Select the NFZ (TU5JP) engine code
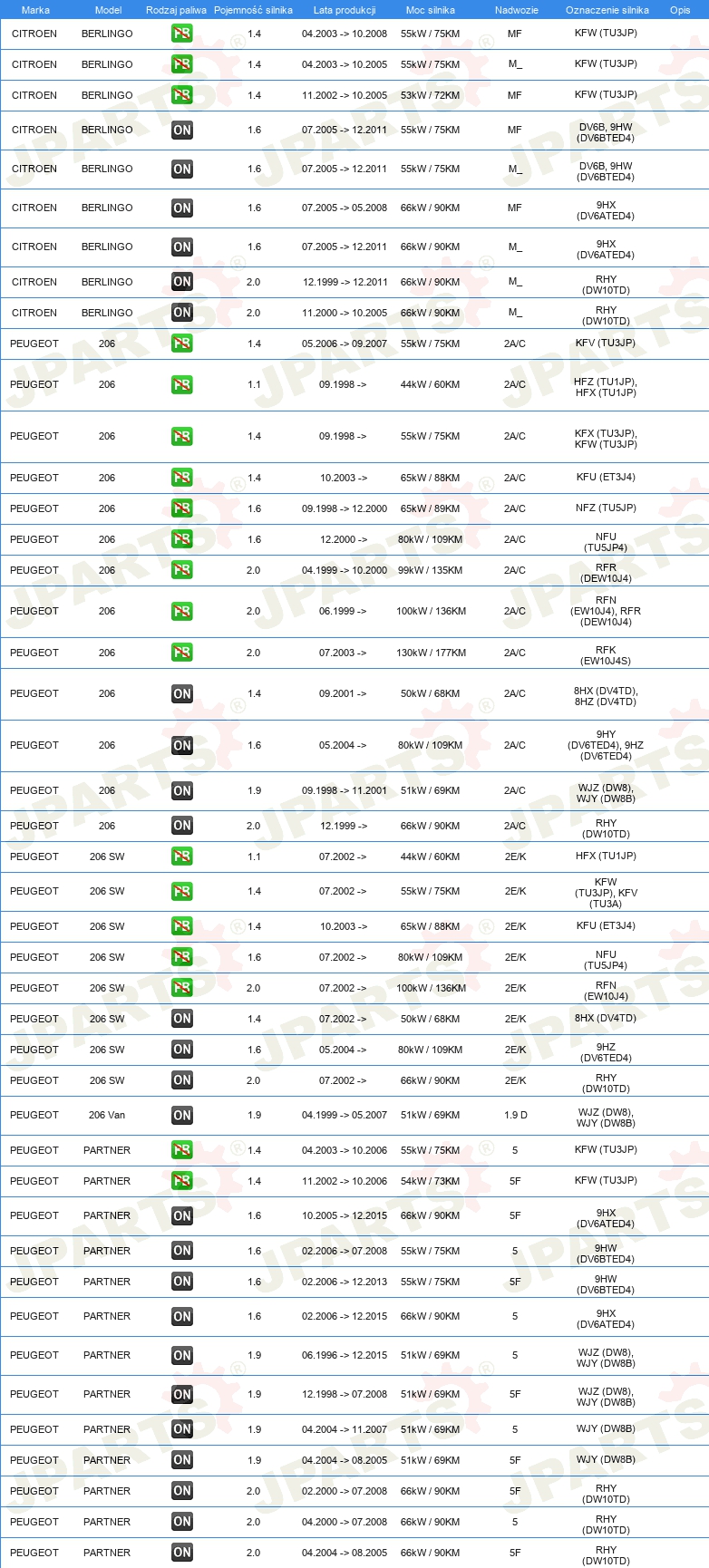This screenshot has width=709, height=1568. point(606,508)
